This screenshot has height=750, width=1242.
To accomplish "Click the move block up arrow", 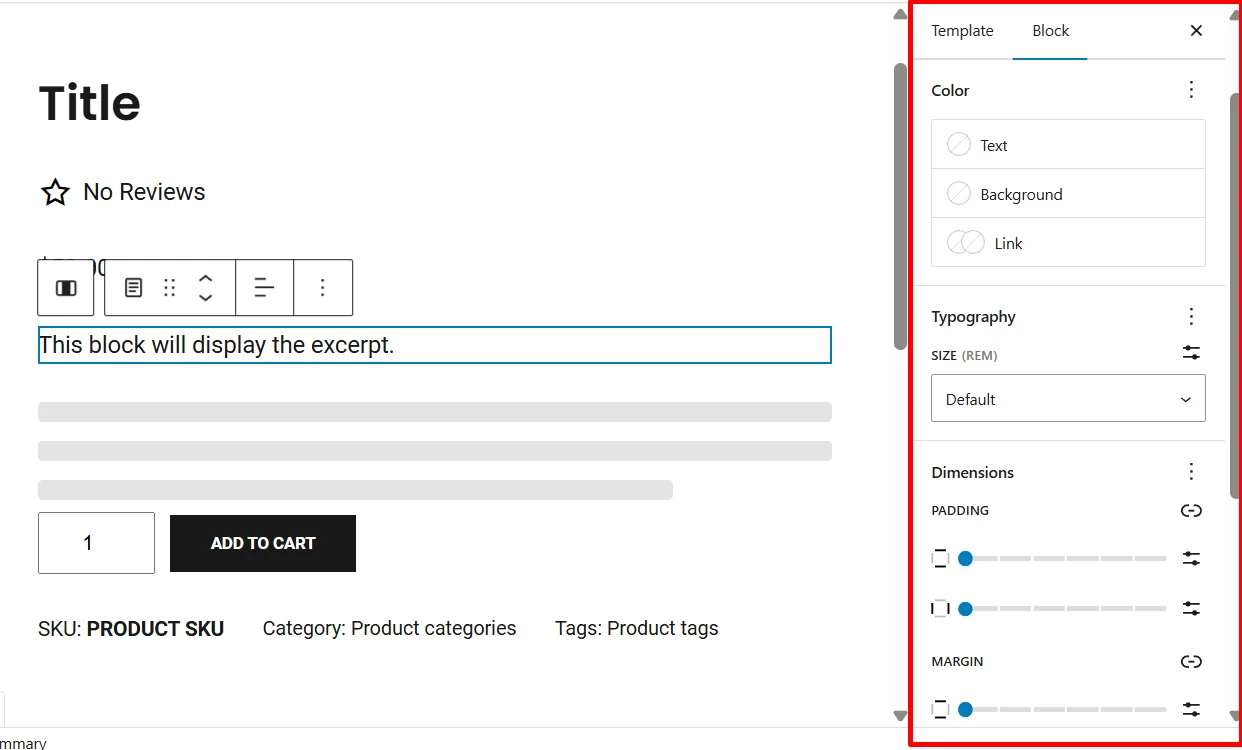I will point(205,279).
